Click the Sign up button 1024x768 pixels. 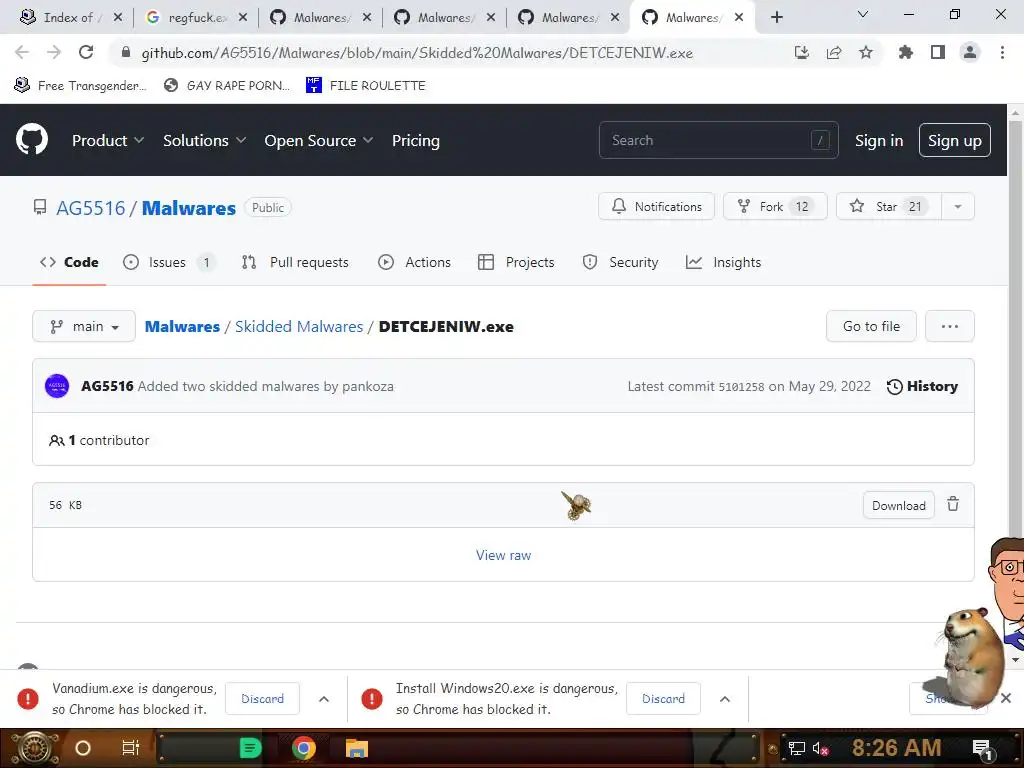click(954, 140)
